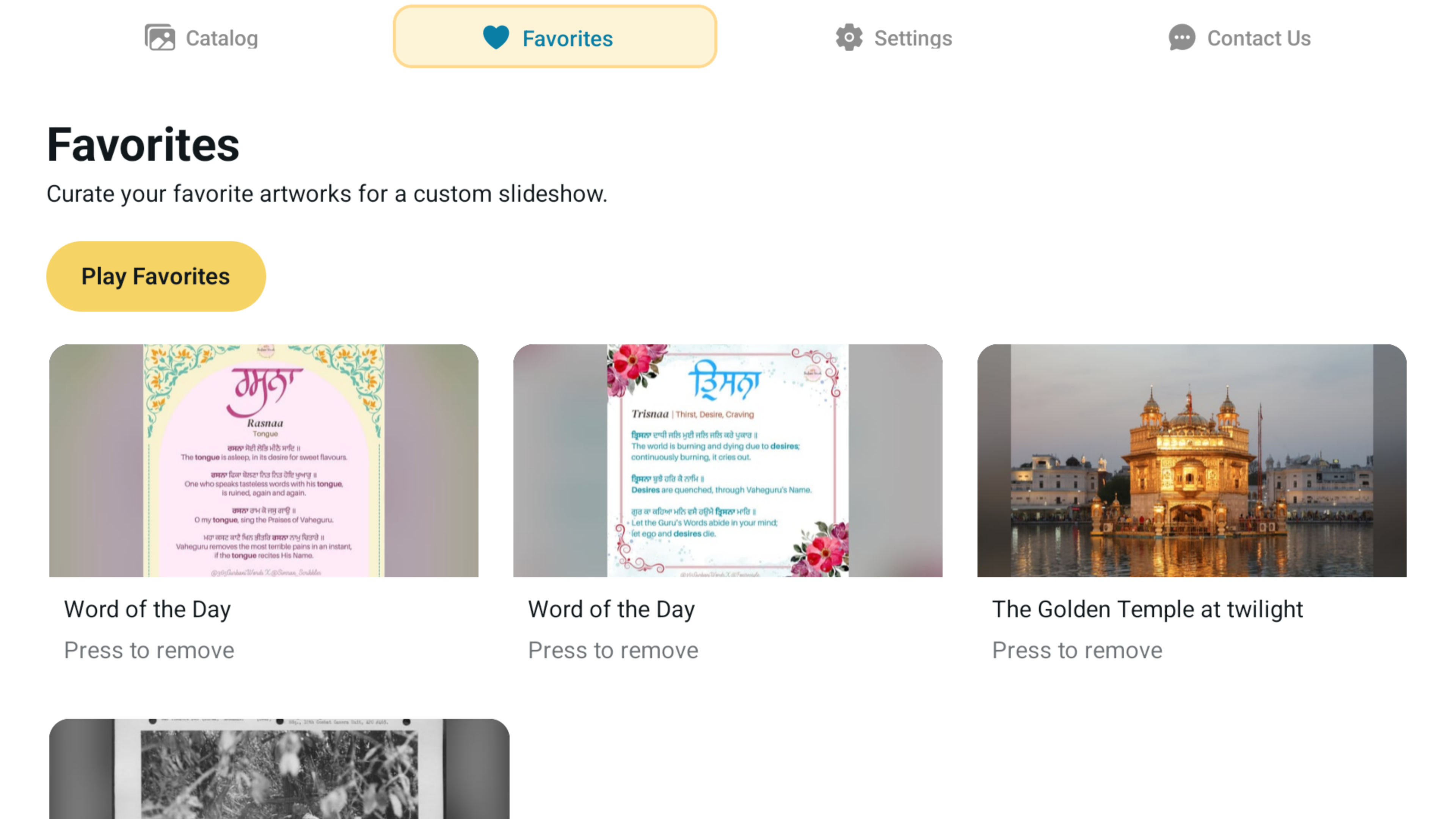Image resolution: width=1456 pixels, height=819 pixels.
Task: Click the Golden Temple photo thumbnail
Action: click(x=1191, y=460)
